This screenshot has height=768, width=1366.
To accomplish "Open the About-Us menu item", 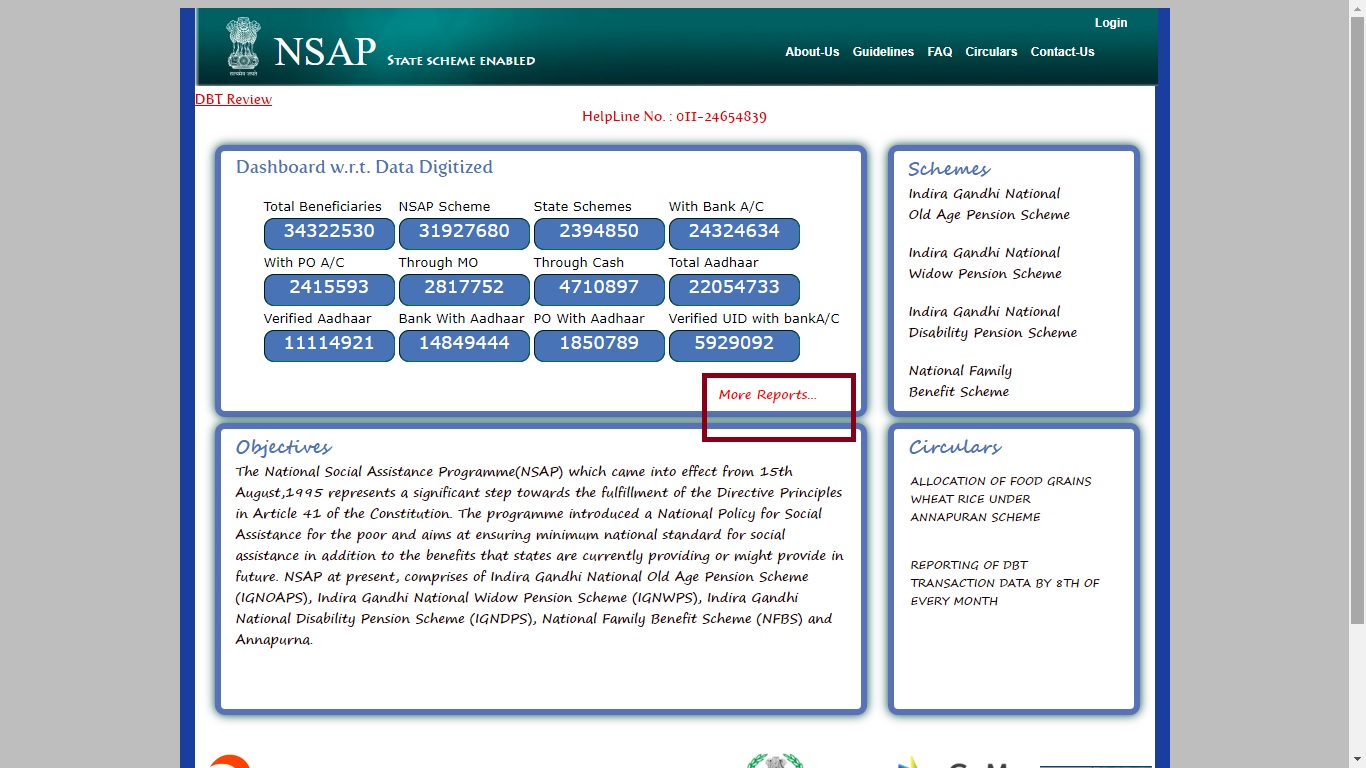I will (812, 52).
